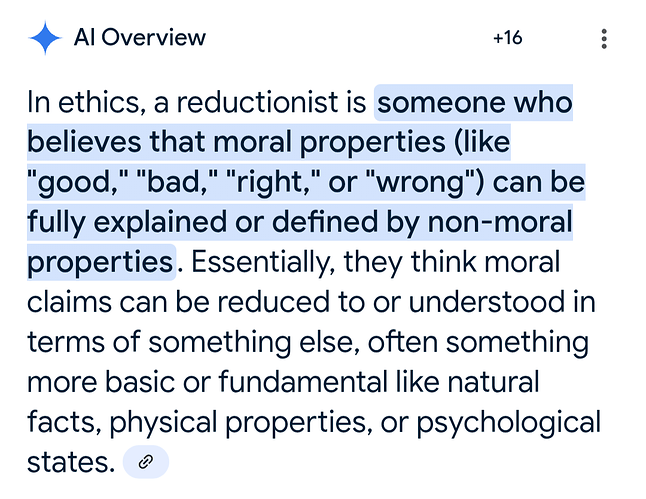Click the link chip icon after 'states.'

(x=146, y=462)
